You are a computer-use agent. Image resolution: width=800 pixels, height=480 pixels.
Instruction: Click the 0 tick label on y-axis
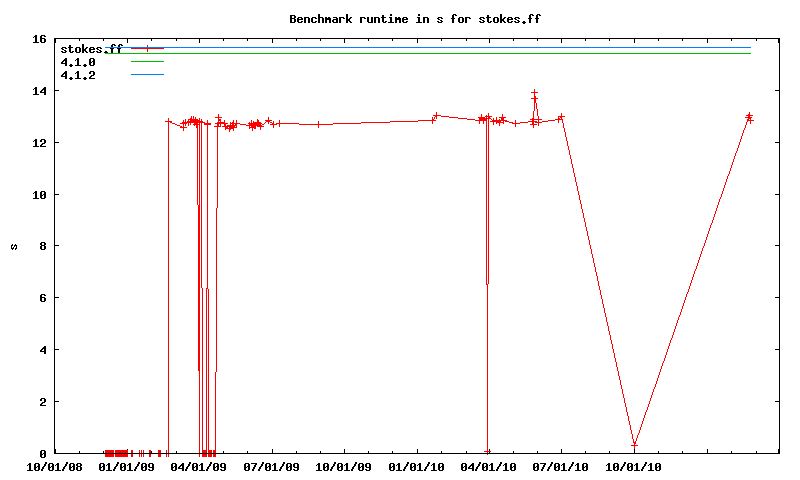pyautogui.click(x=43, y=453)
